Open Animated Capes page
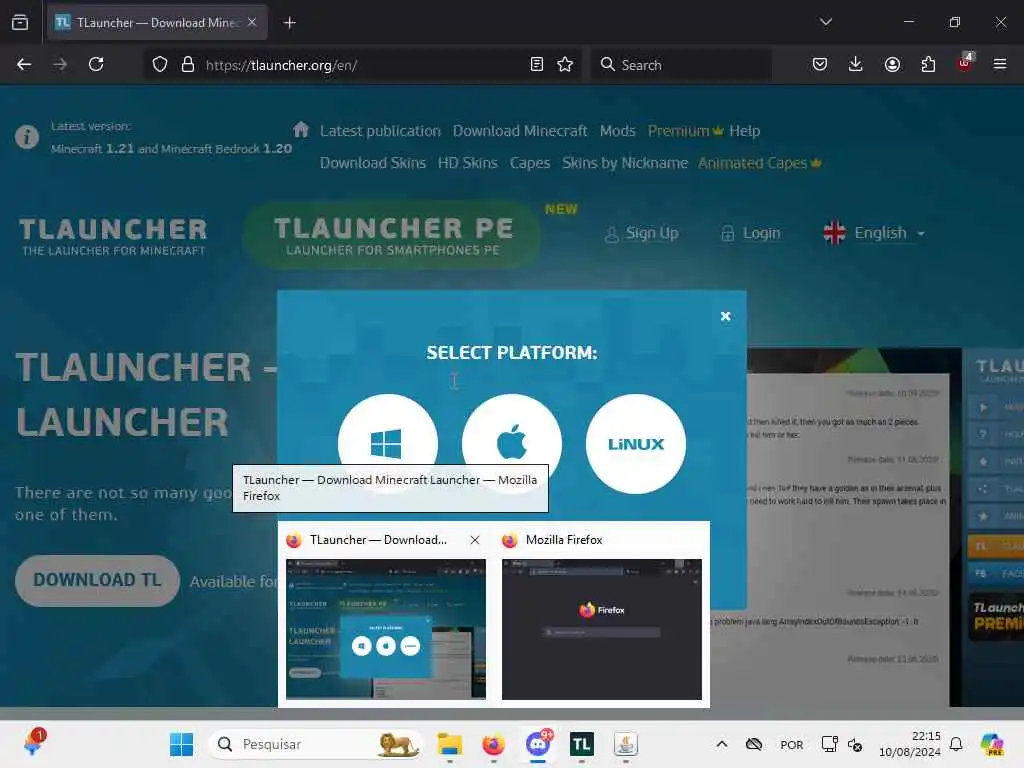Screen dimensions: 1024x768 [x=760, y=163]
